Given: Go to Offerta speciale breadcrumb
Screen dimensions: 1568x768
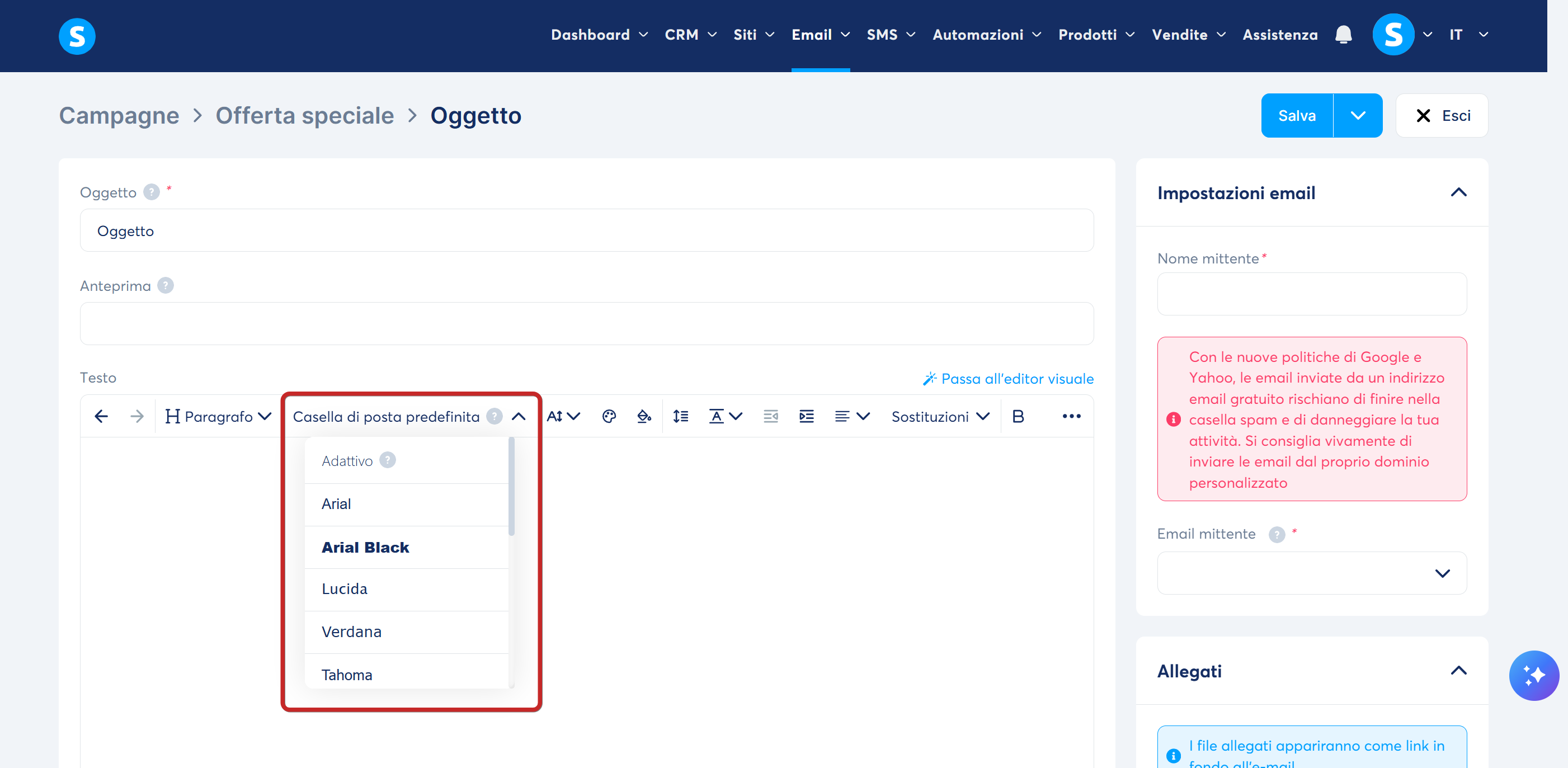Looking at the screenshot, I should [x=304, y=115].
